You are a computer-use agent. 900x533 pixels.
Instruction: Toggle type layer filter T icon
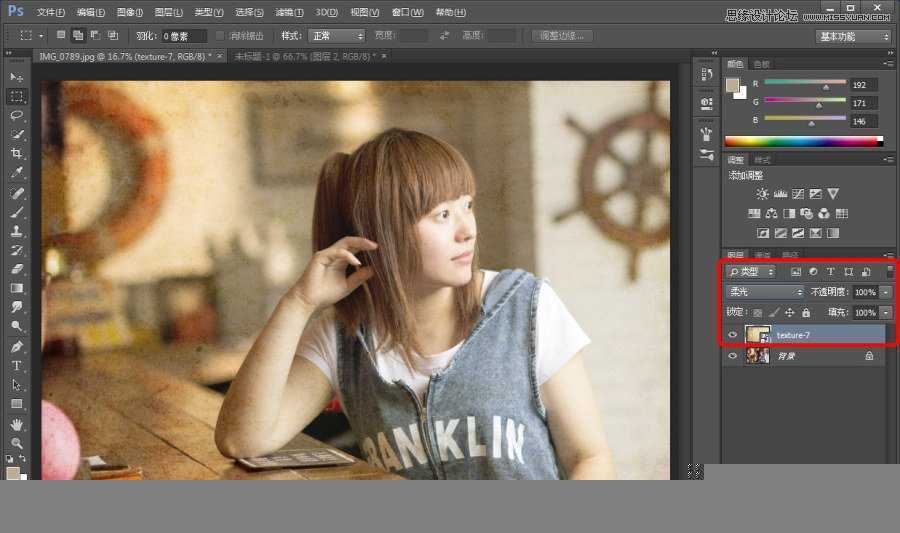click(x=831, y=272)
